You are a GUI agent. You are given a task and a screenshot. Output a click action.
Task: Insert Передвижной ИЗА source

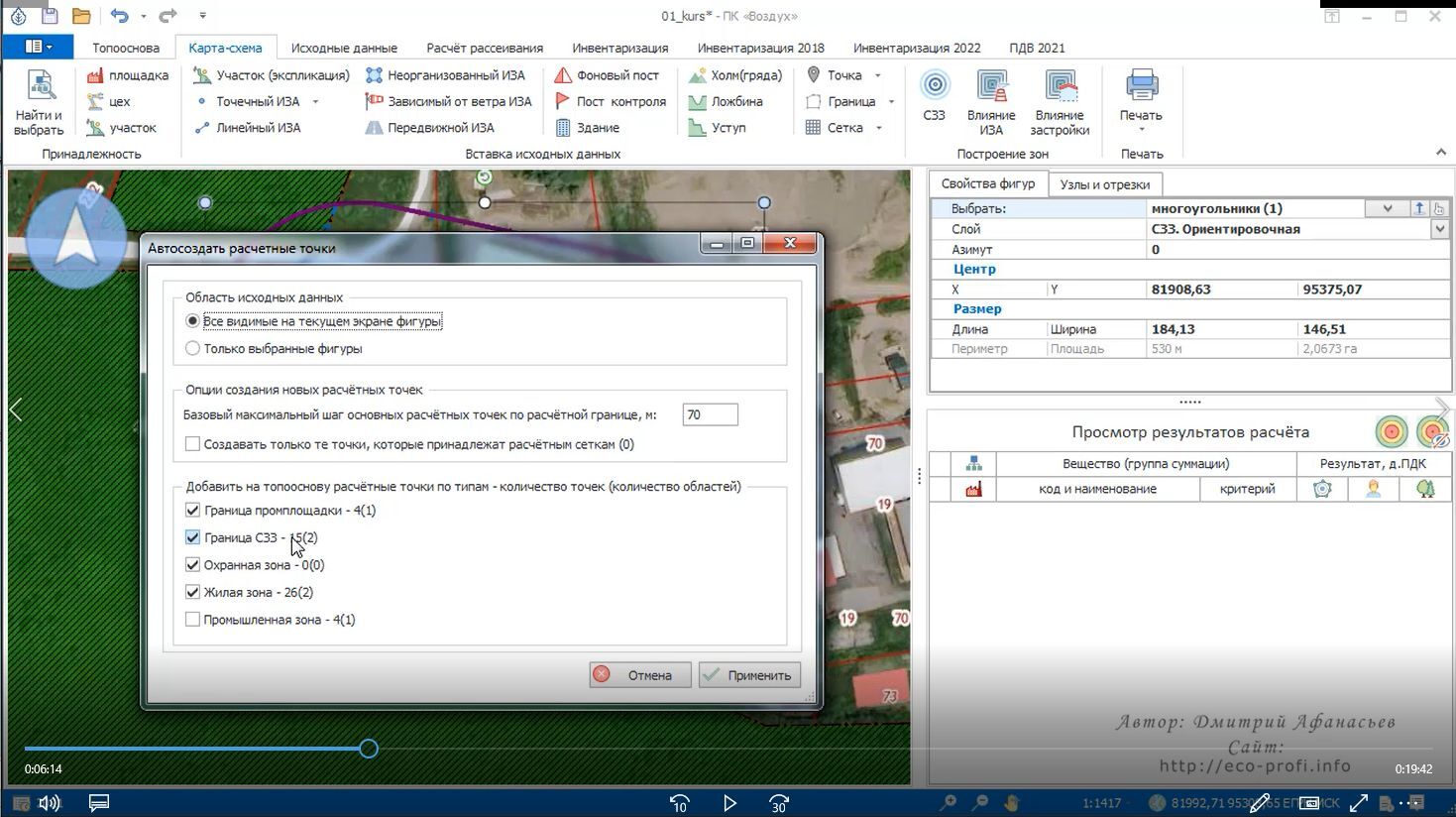pyautogui.click(x=430, y=128)
